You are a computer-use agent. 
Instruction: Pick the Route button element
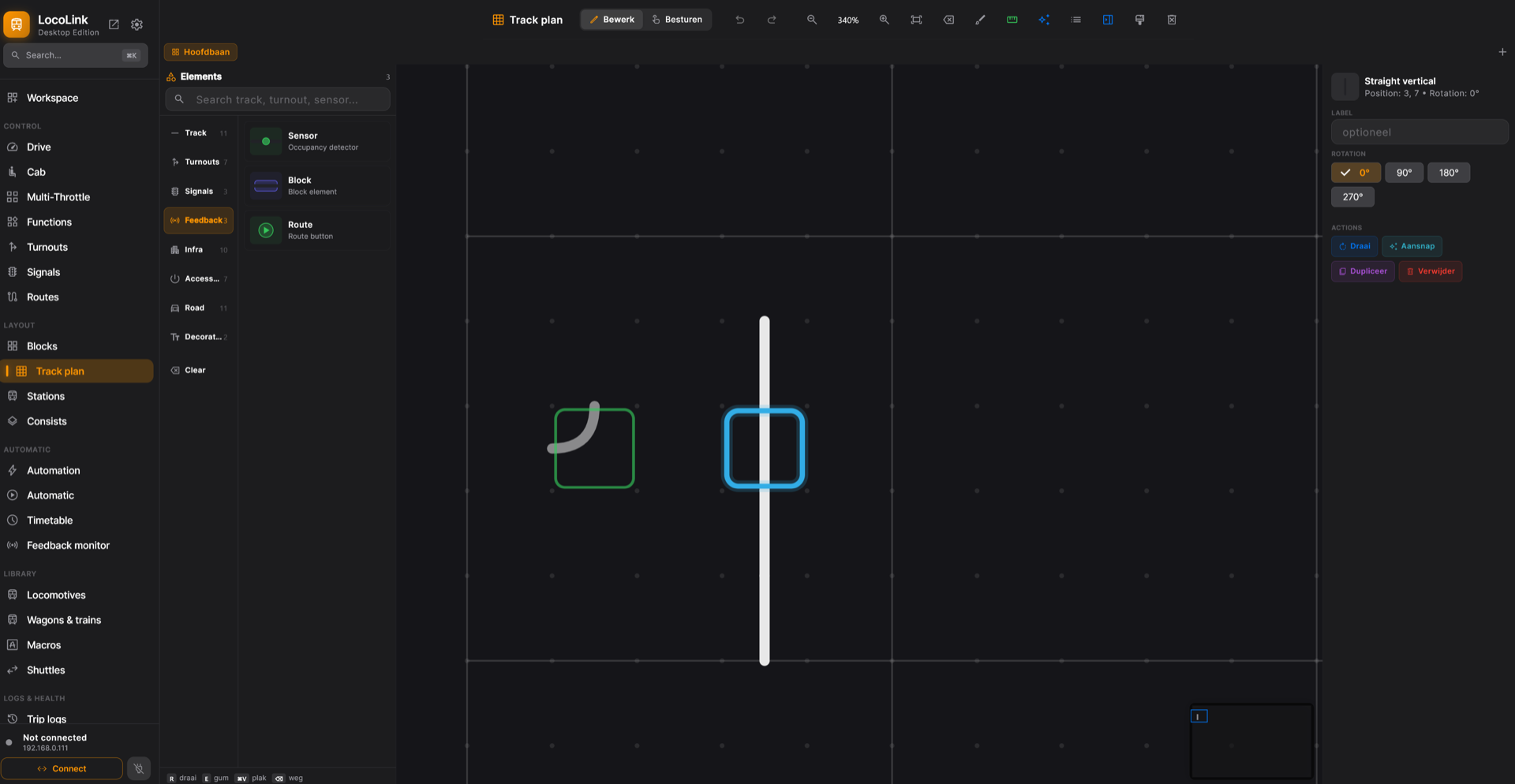317,230
